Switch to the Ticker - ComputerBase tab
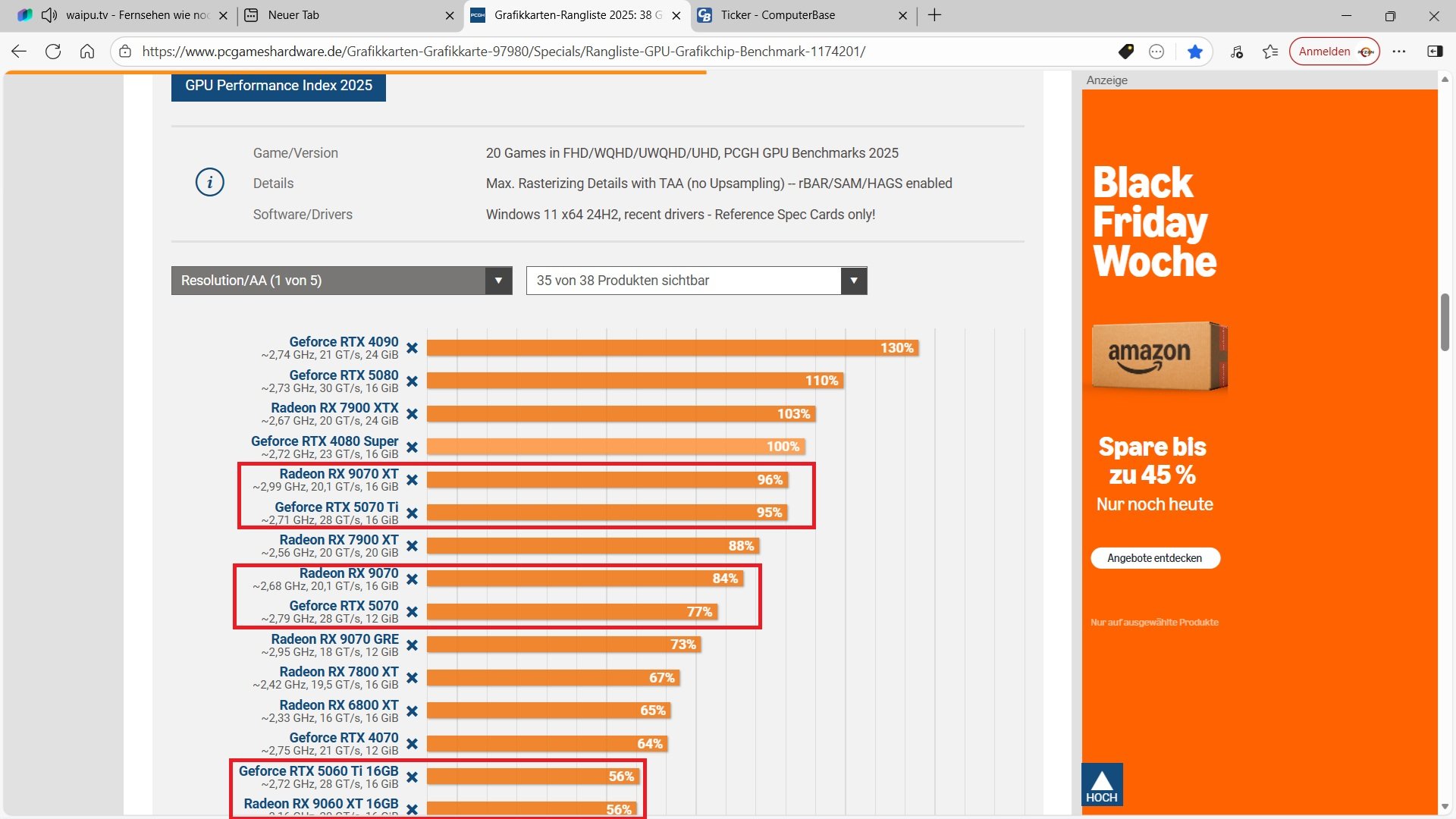 click(x=777, y=15)
